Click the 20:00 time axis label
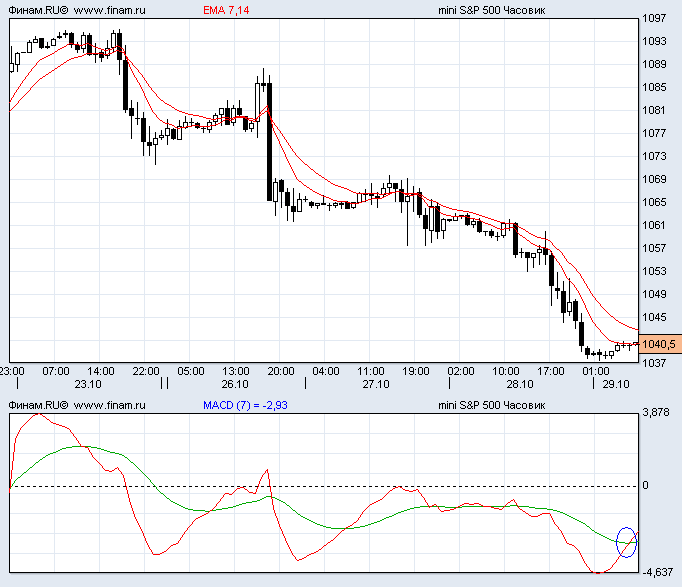The image size is (682, 587). (x=281, y=371)
